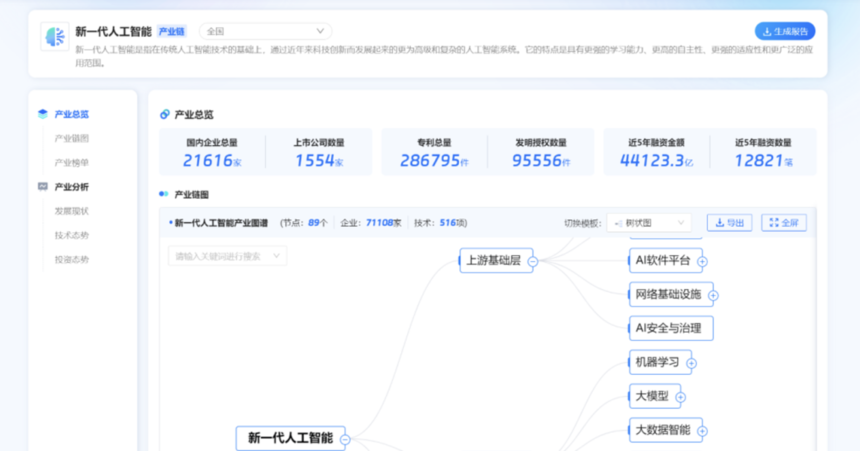The width and height of the screenshot is (860, 451).
Task: Click the link icon beside 产业总览 heading
Action: (x=164, y=114)
